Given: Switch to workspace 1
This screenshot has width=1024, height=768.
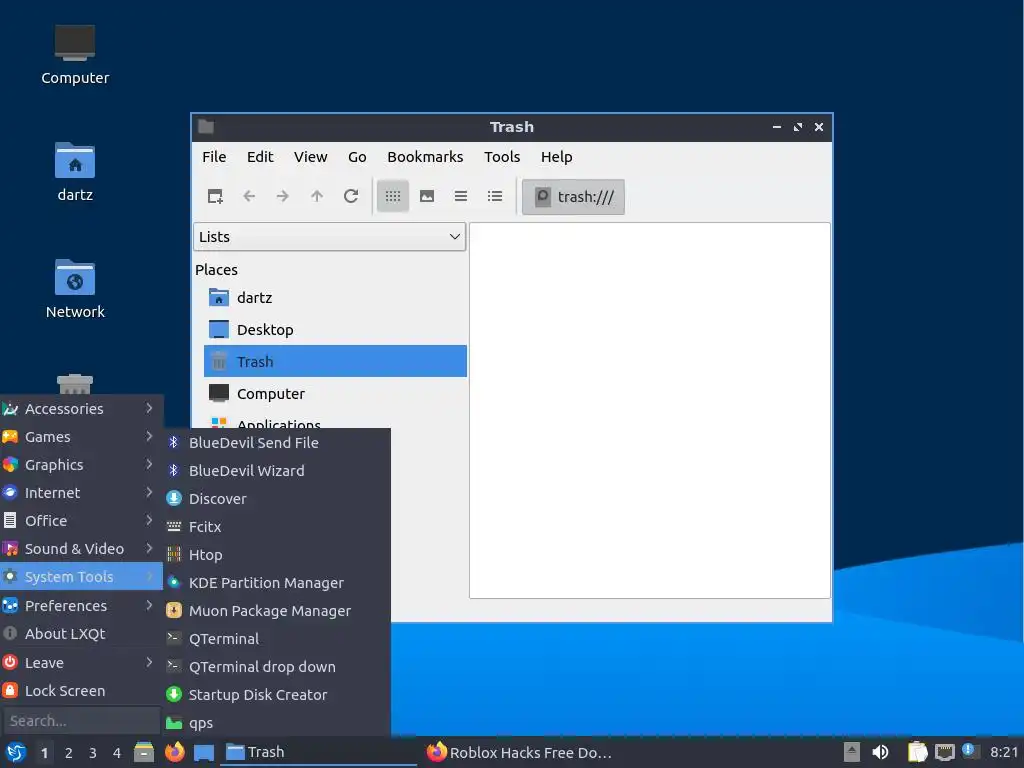Looking at the screenshot, I should (x=44, y=753).
